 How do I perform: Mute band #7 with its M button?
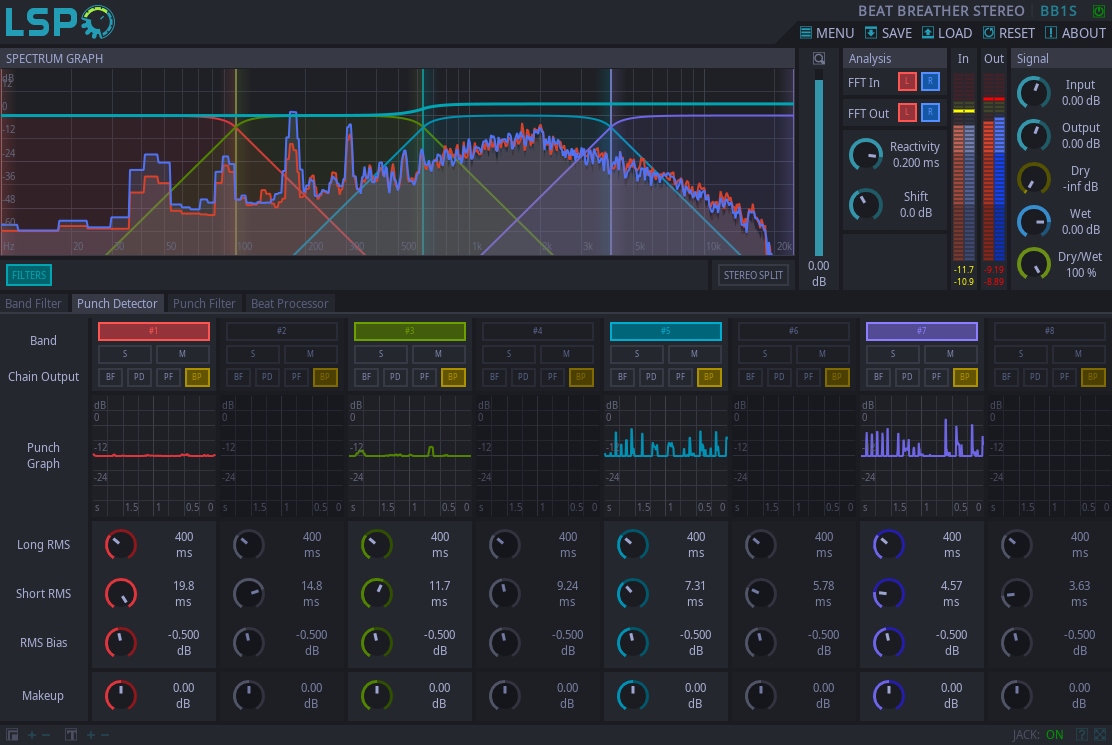tap(950, 354)
